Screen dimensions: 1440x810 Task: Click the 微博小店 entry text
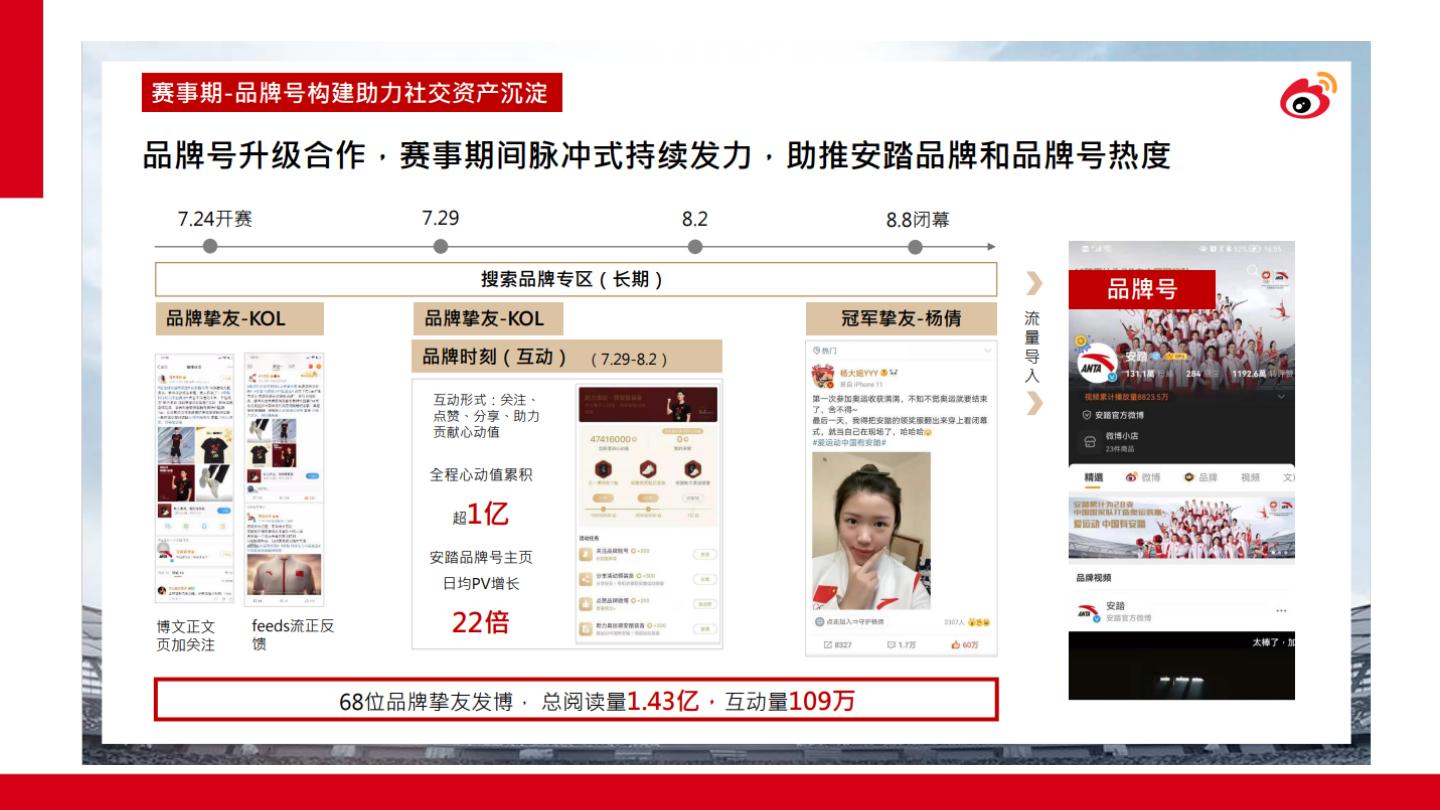coord(1121,436)
